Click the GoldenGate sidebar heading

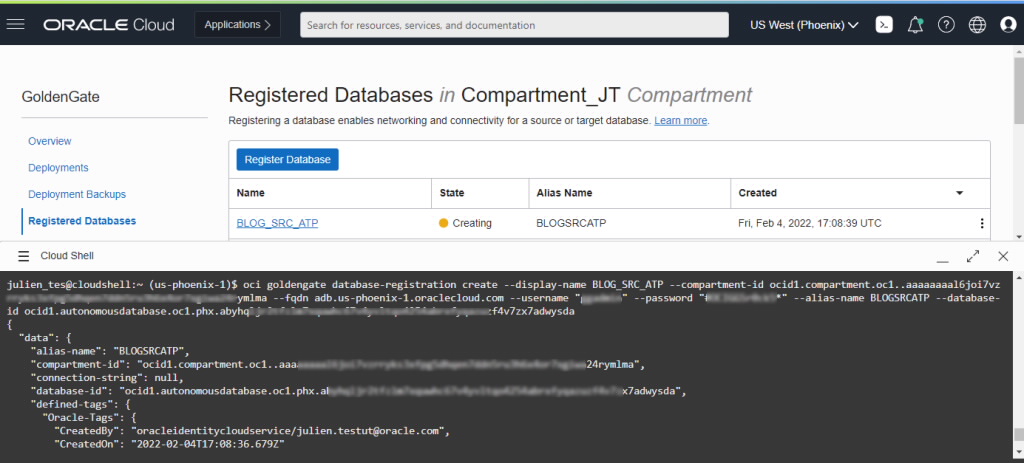pyautogui.click(x=61, y=97)
